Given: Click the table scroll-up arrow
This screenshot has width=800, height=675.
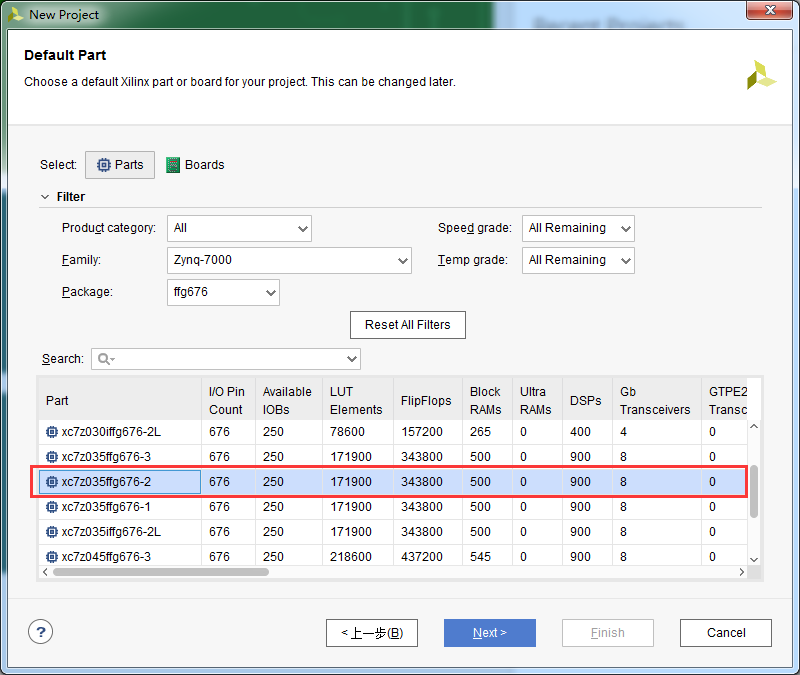Looking at the screenshot, I should click(x=754, y=426).
